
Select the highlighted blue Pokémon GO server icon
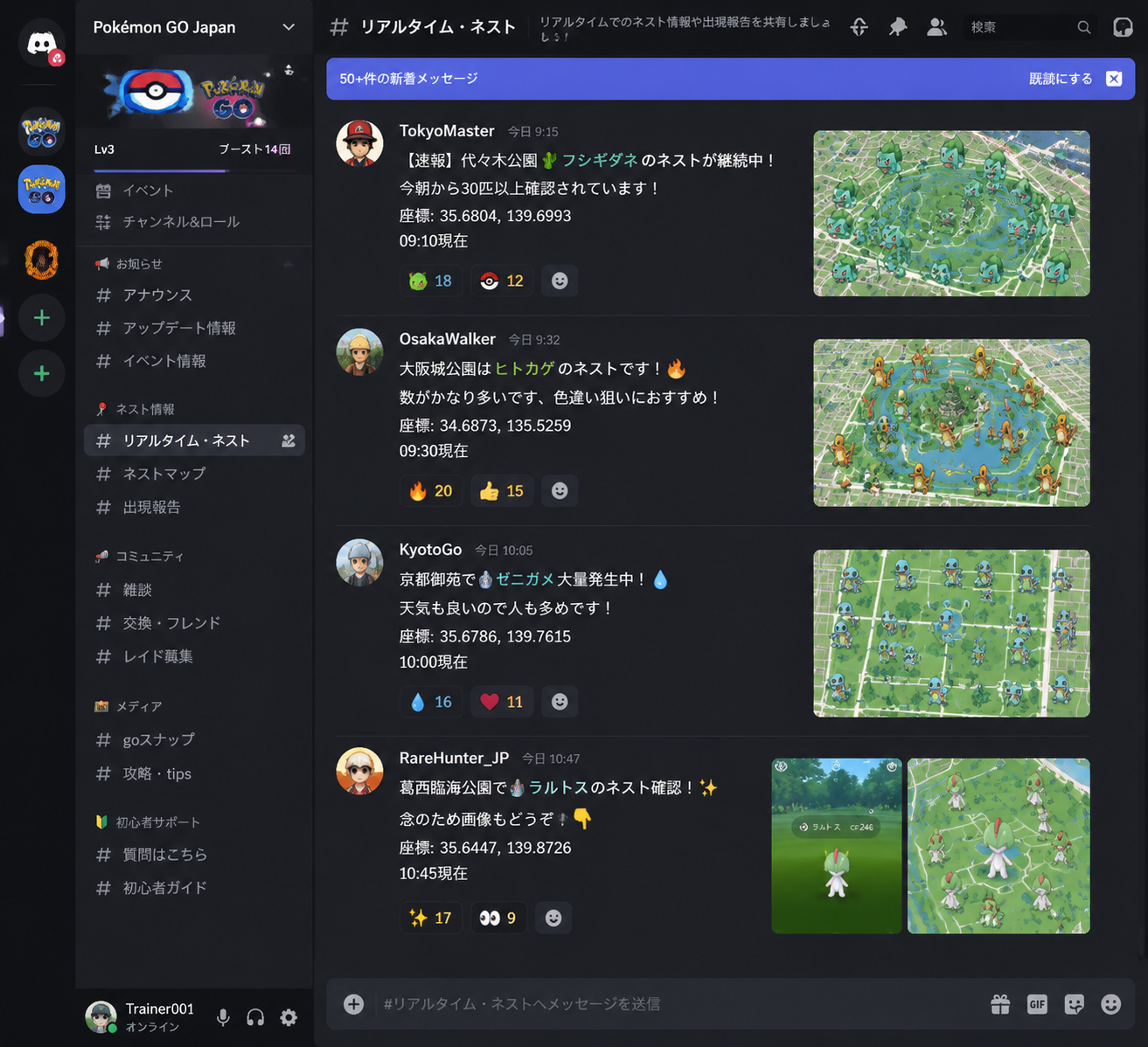point(41,189)
